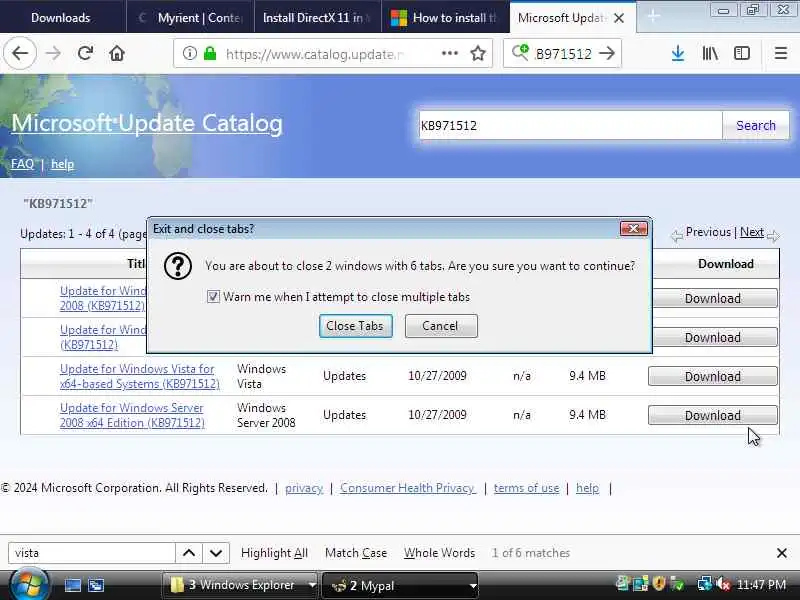The image size is (800, 600).
Task: Click the green padlock security icon
Action: 210,53
